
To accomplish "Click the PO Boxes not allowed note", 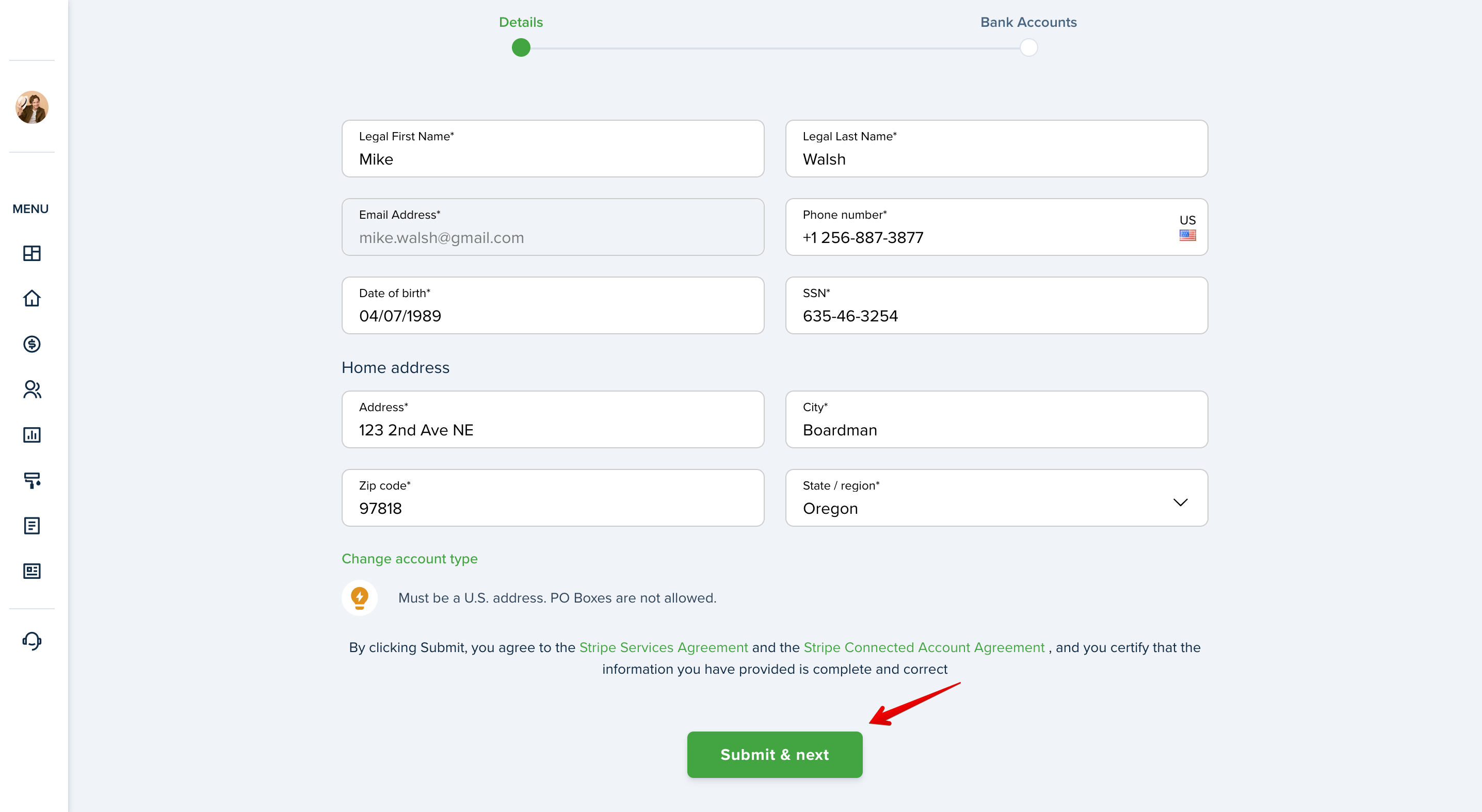I will [557, 598].
